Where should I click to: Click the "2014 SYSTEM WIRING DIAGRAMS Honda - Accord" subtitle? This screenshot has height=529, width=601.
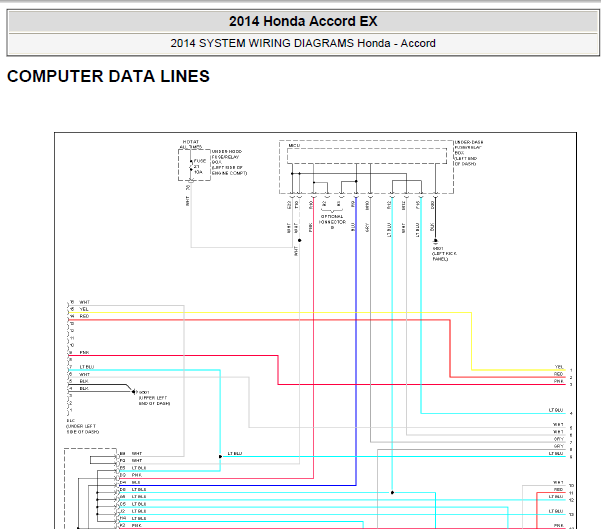[303, 43]
